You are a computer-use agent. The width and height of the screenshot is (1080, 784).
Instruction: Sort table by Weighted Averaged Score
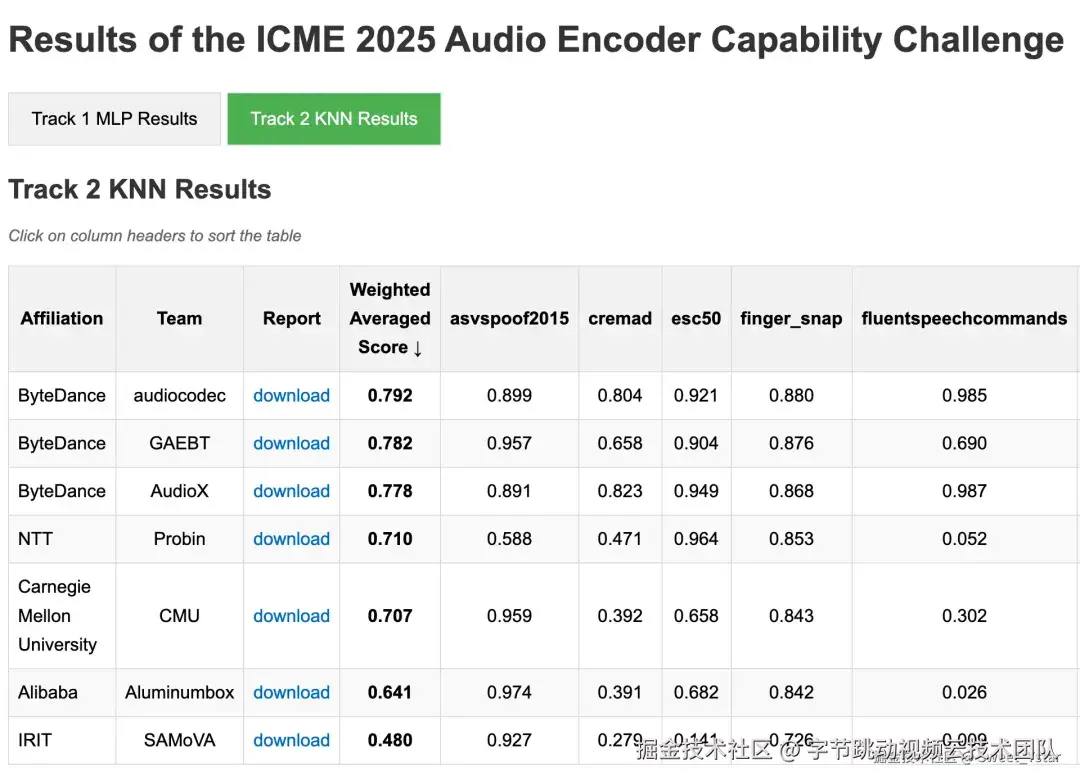pos(390,318)
